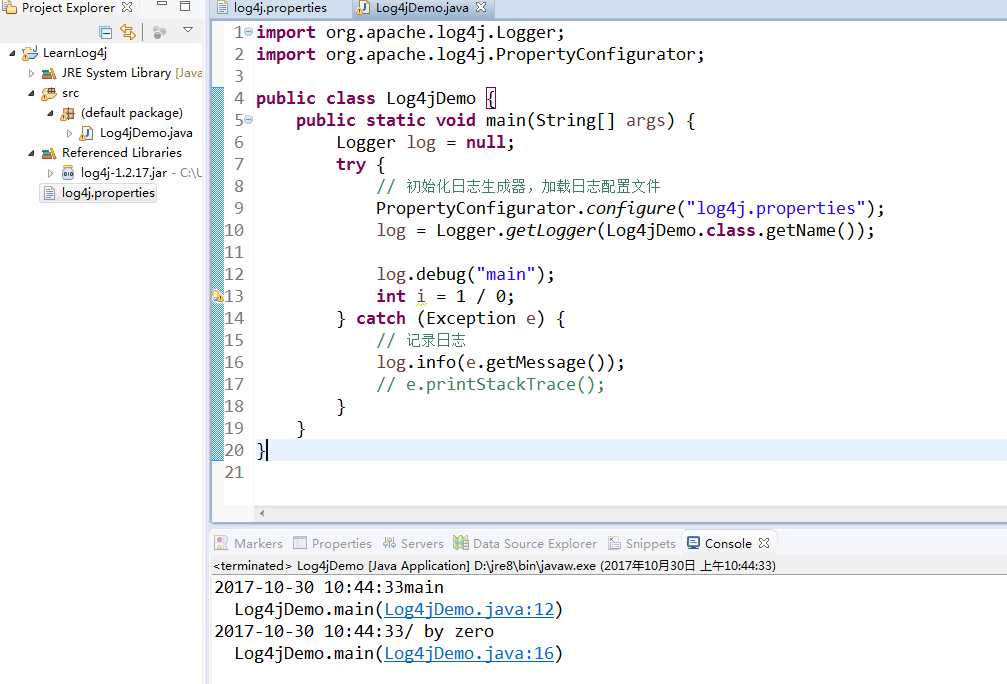Click Project Explorer tab icon
This screenshot has height=684, width=1007.
click(x=10, y=8)
